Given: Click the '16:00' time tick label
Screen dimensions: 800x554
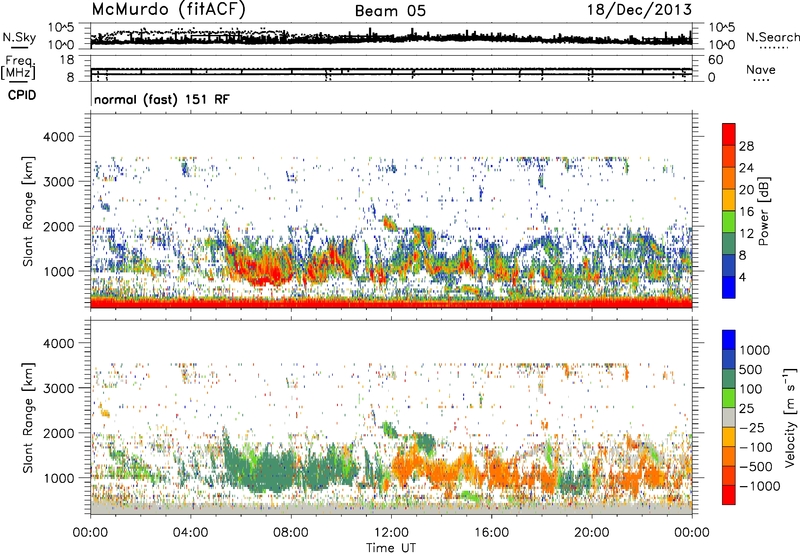Looking at the screenshot, I should coord(491,533).
